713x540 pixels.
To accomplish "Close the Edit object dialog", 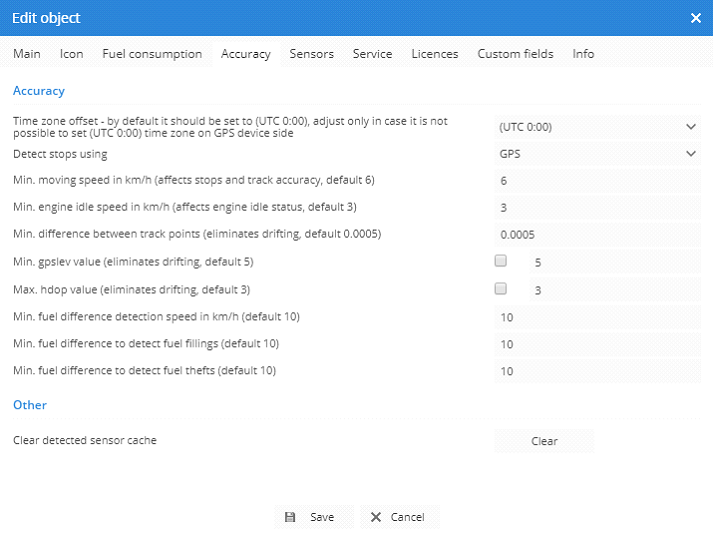I will pos(696,18).
